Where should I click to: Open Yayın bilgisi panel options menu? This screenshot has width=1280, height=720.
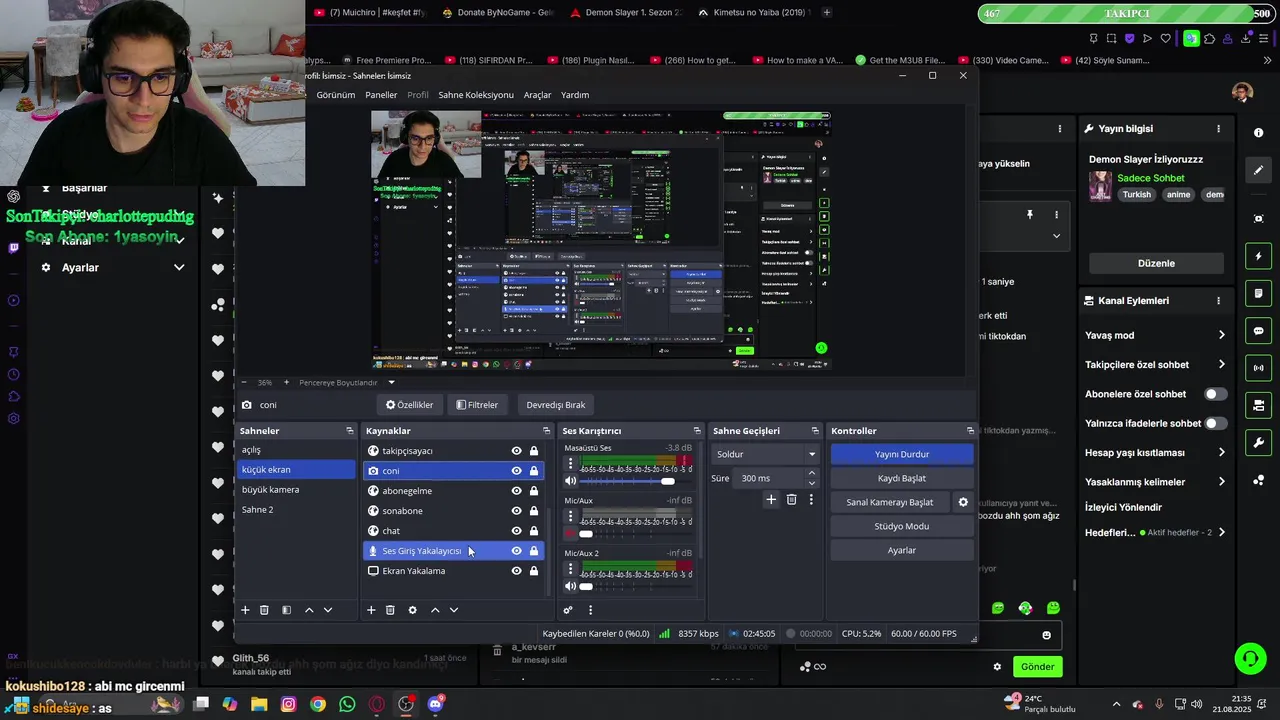(x=1218, y=129)
